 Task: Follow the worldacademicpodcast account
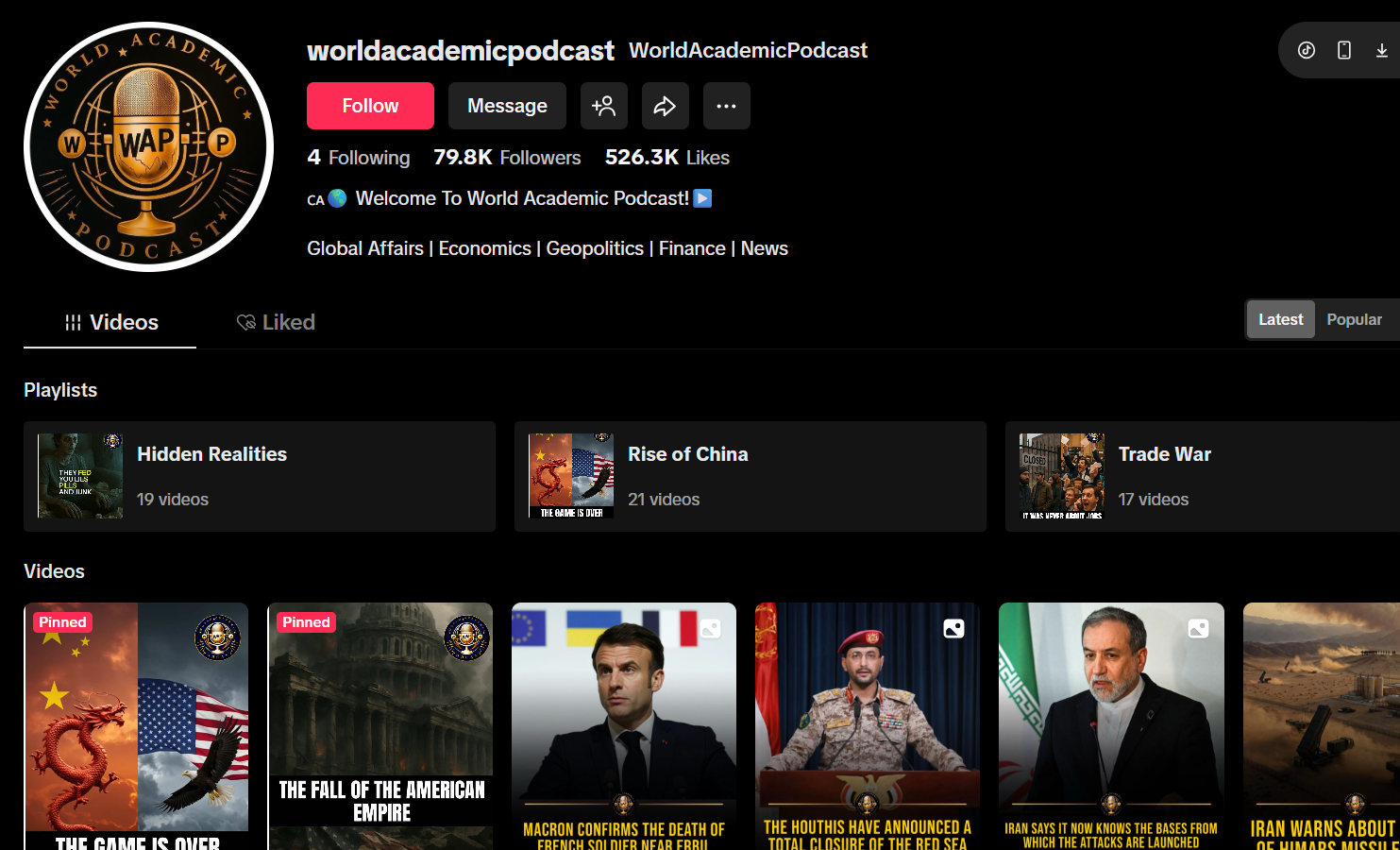[x=370, y=106]
